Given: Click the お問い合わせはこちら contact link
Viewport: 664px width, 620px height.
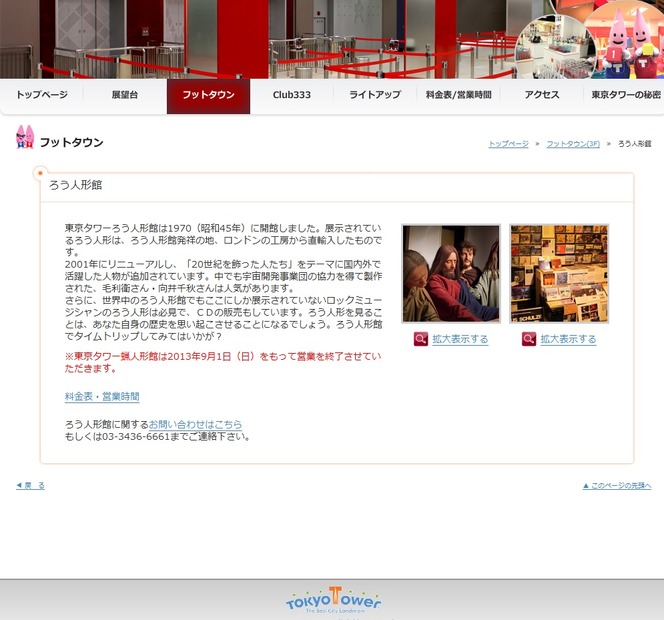Looking at the screenshot, I should click(195, 424).
